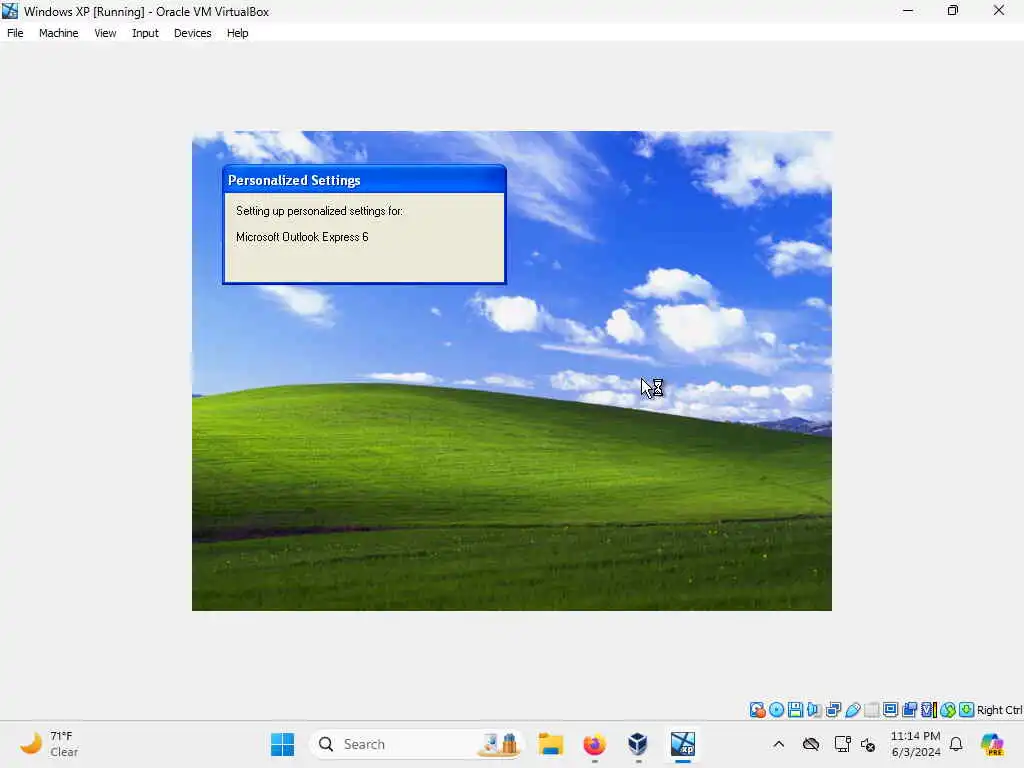Open the Windows Start menu
Viewport: 1024px width, 768px height.
point(282,744)
